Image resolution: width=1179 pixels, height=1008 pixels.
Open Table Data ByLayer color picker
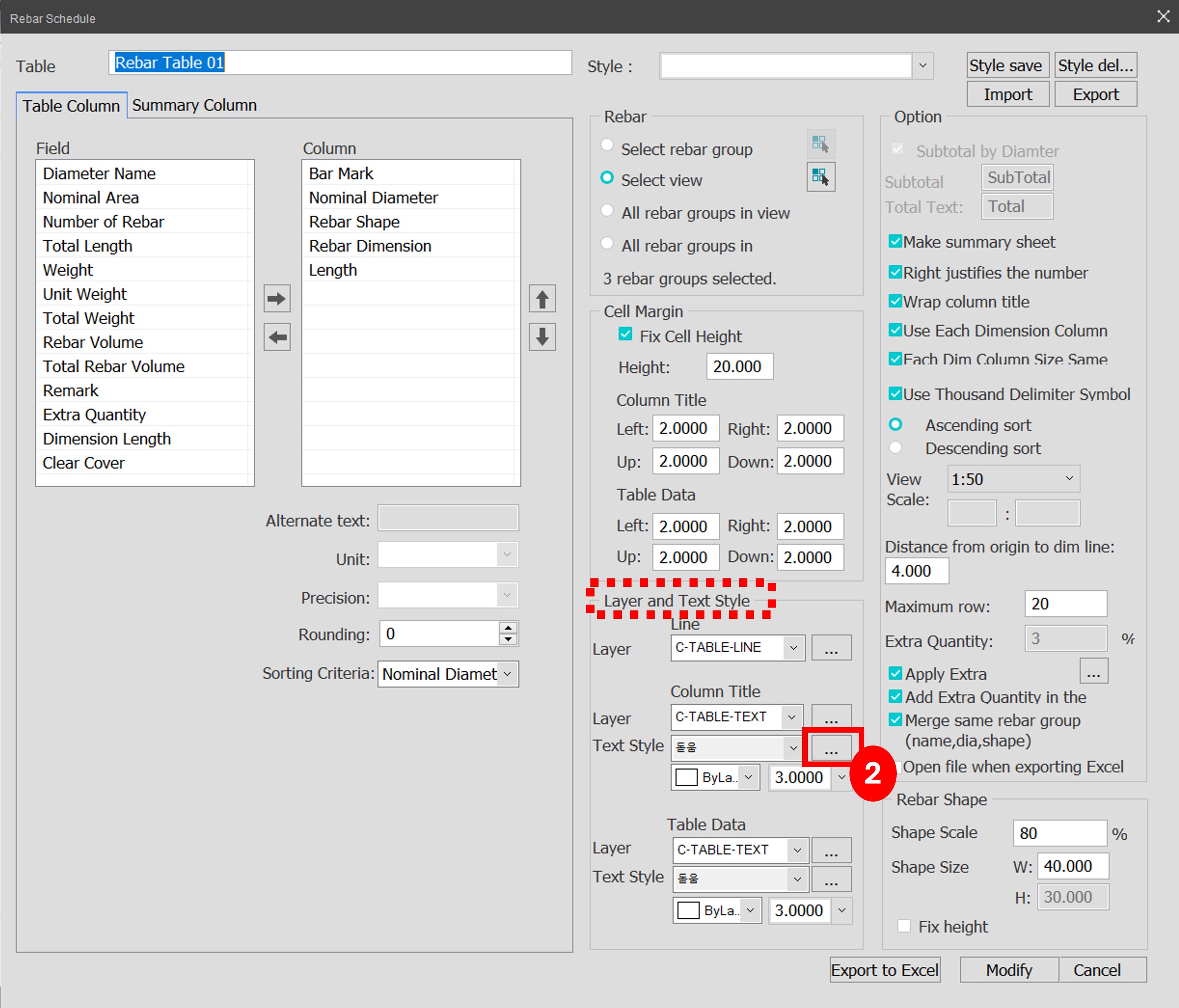pos(717,911)
